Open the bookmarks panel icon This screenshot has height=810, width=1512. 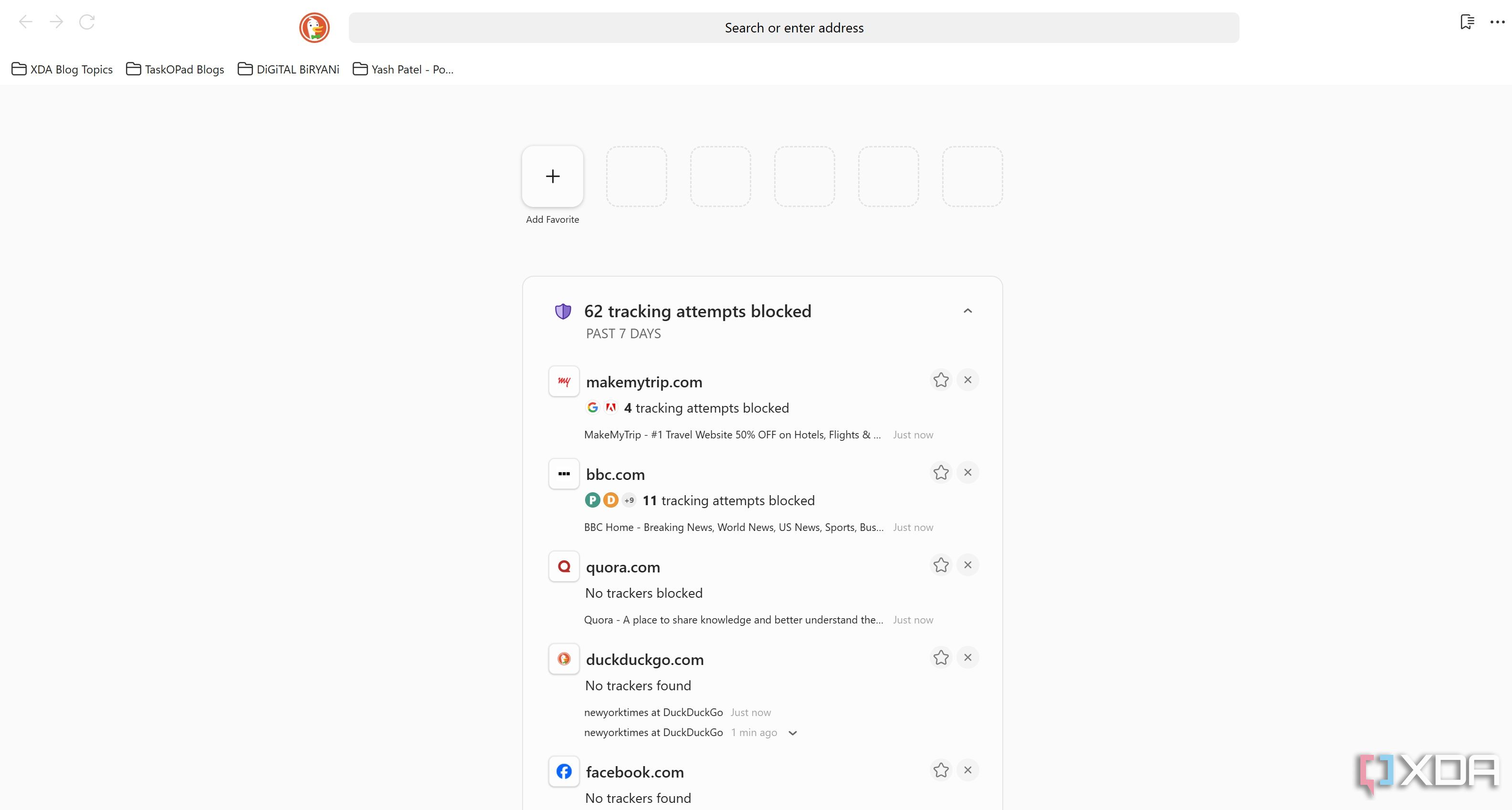[1467, 22]
